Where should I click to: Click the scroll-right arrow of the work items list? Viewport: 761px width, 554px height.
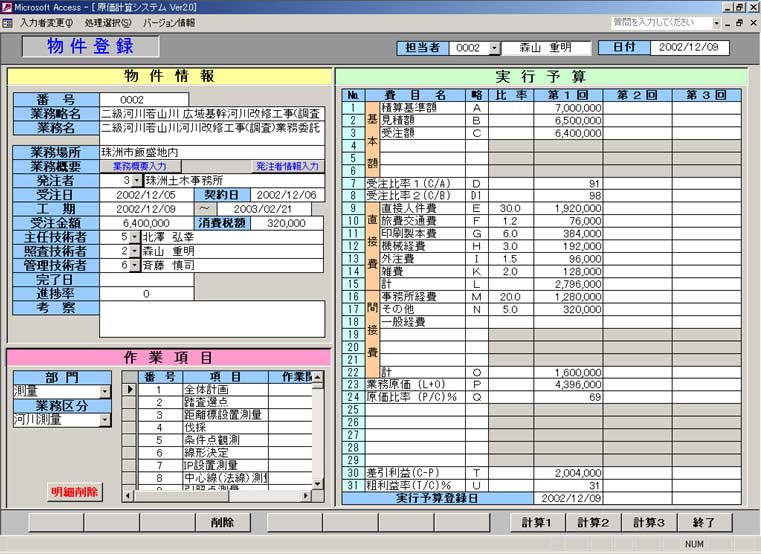tap(307, 494)
